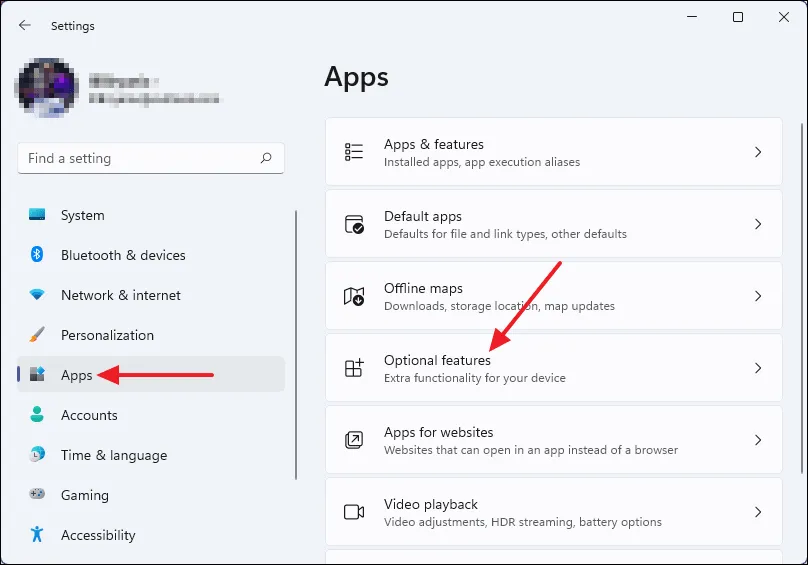Click the Accessibility figure icon
The height and width of the screenshot is (565, 808).
click(x=37, y=535)
